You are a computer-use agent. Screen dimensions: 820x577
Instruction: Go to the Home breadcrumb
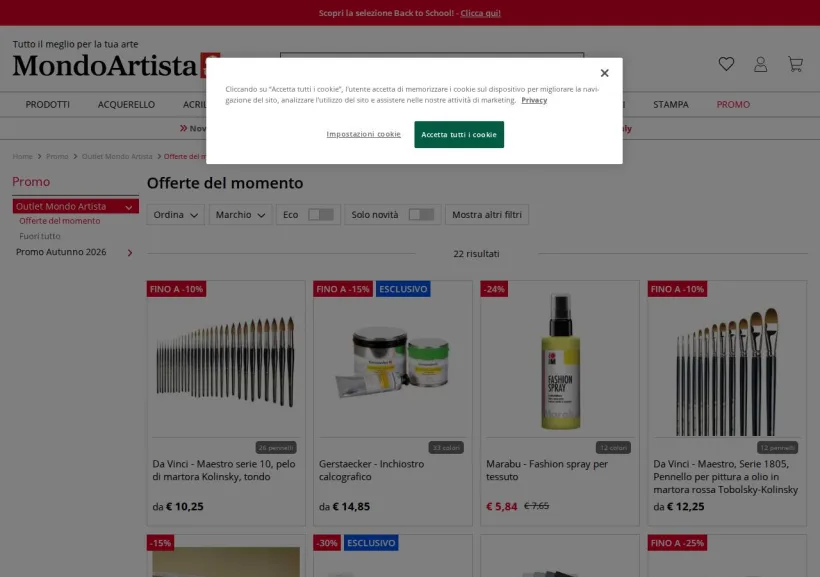tap(22, 156)
